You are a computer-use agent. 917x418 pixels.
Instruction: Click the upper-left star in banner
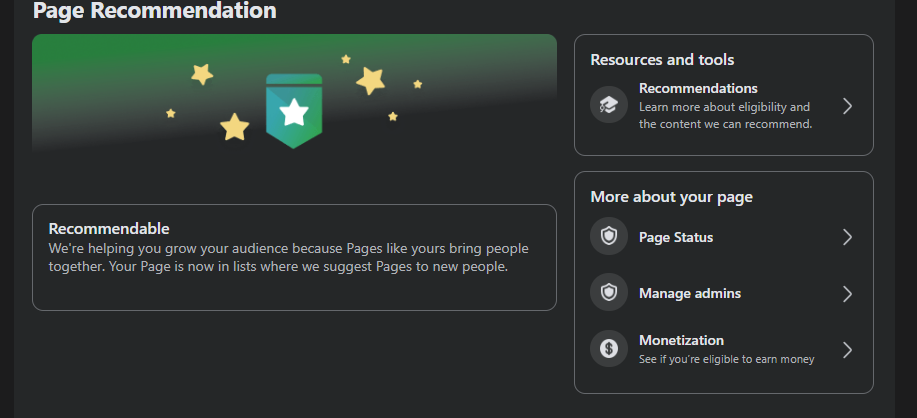(202, 74)
